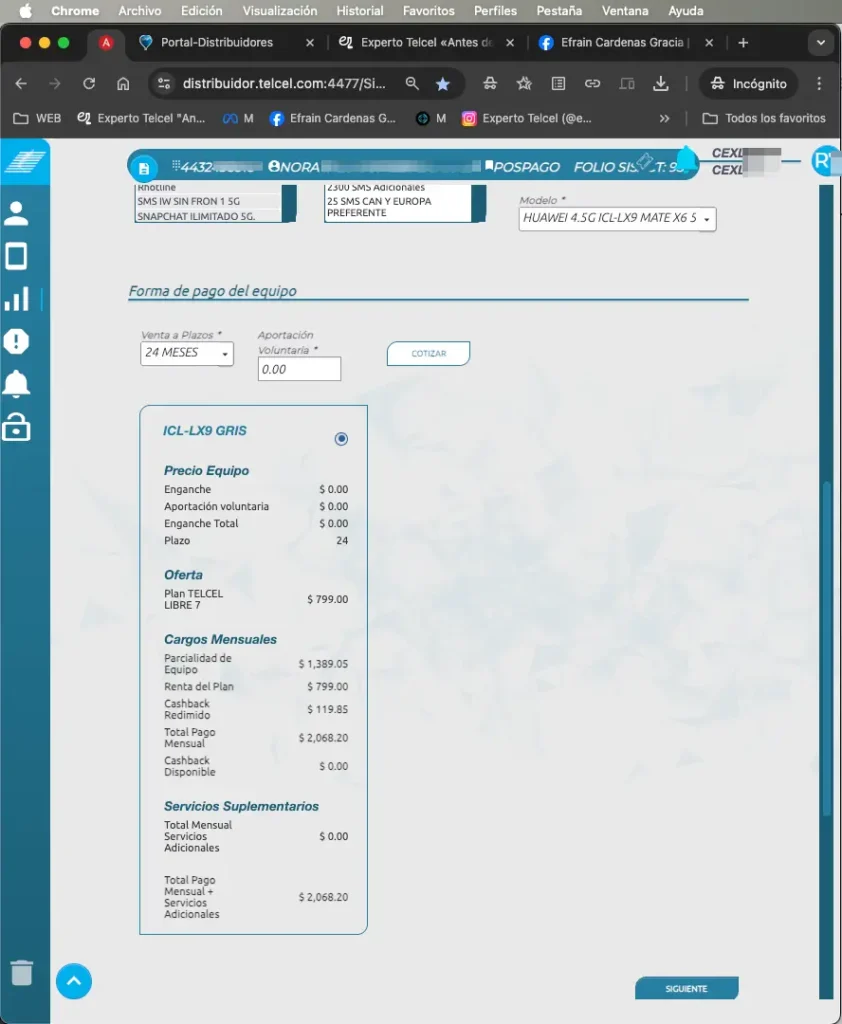Open the Archivo menu
842x1024 pixels.
click(140, 10)
